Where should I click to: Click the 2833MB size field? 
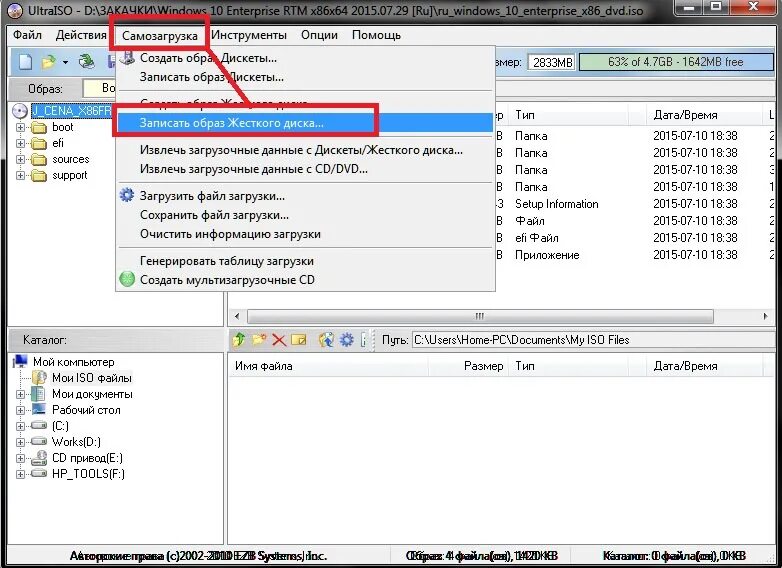552,62
